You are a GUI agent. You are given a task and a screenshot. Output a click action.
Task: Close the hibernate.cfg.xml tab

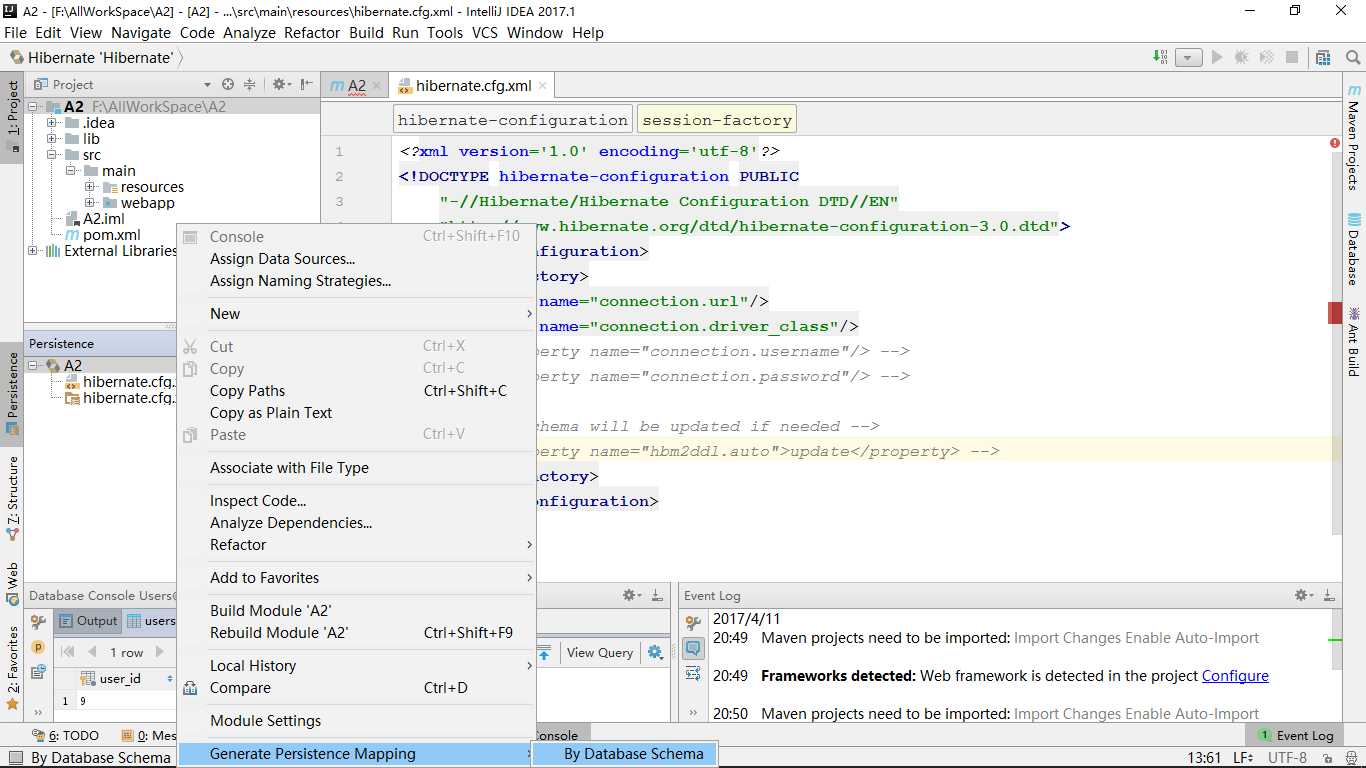pyautogui.click(x=544, y=86)
